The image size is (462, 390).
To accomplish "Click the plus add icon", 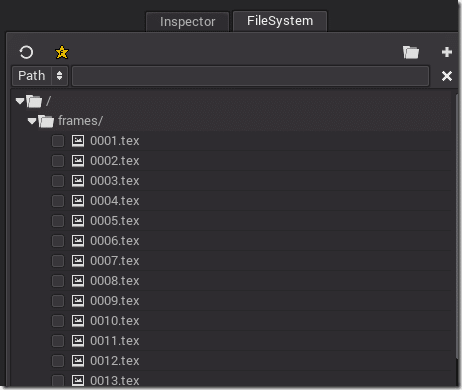I will [447, 52].
